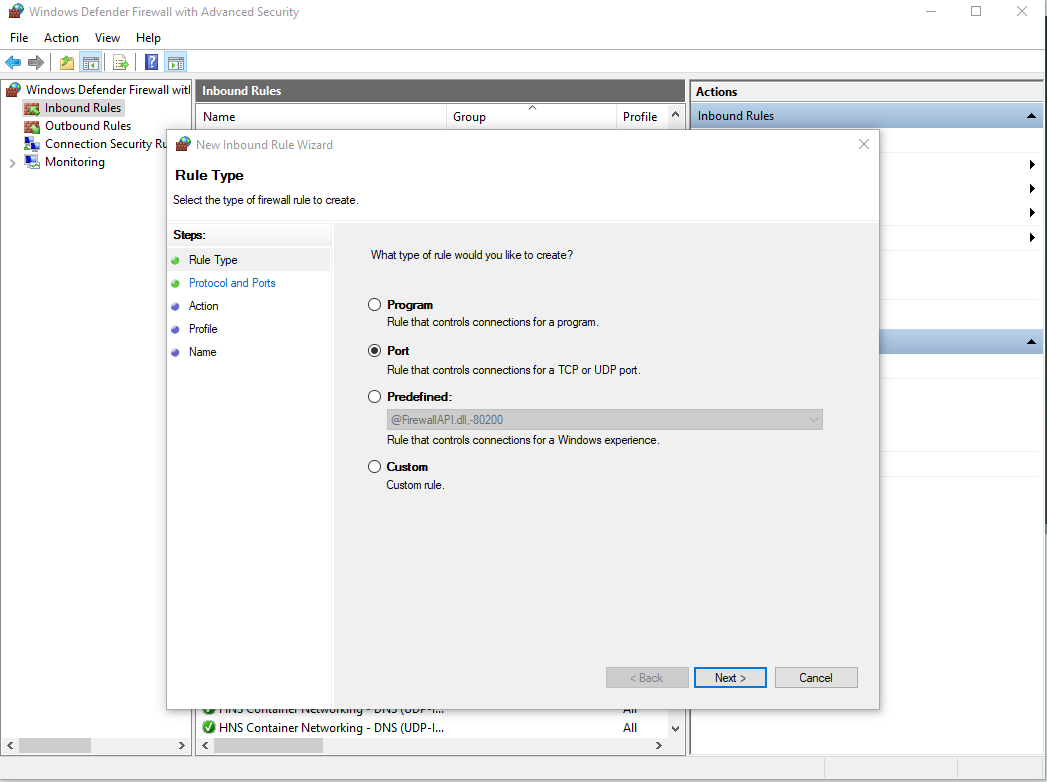Open the Action menu

coord(61,38)
